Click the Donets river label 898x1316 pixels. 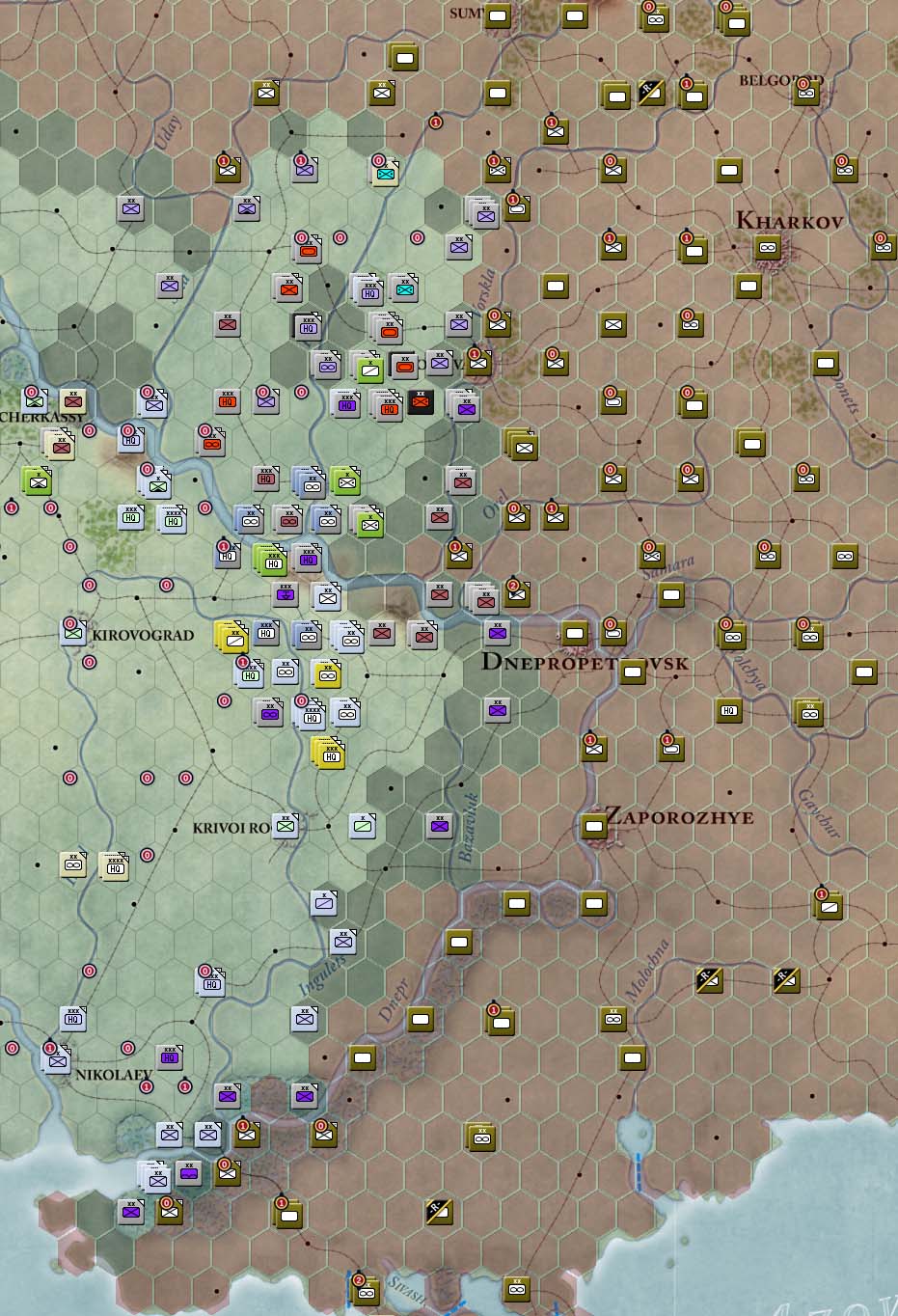[845, 390]
